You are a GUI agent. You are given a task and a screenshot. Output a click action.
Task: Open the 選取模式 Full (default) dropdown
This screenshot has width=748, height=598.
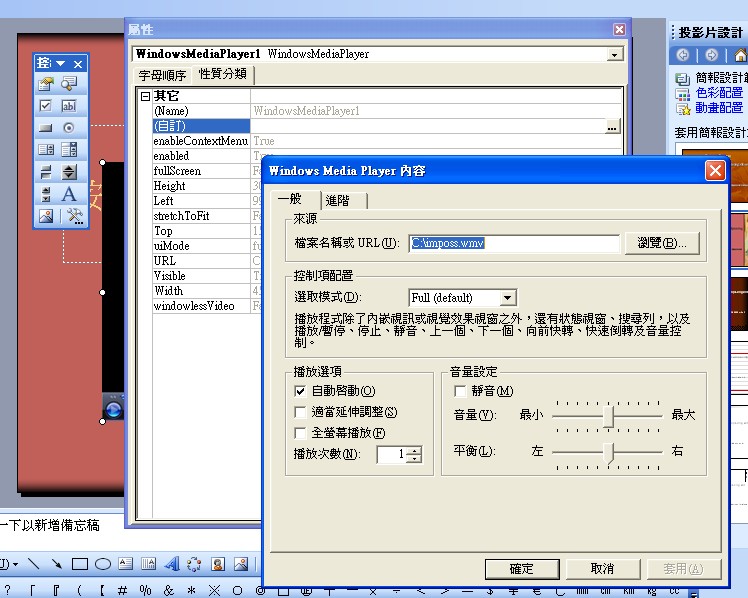(x=508, y=298)
